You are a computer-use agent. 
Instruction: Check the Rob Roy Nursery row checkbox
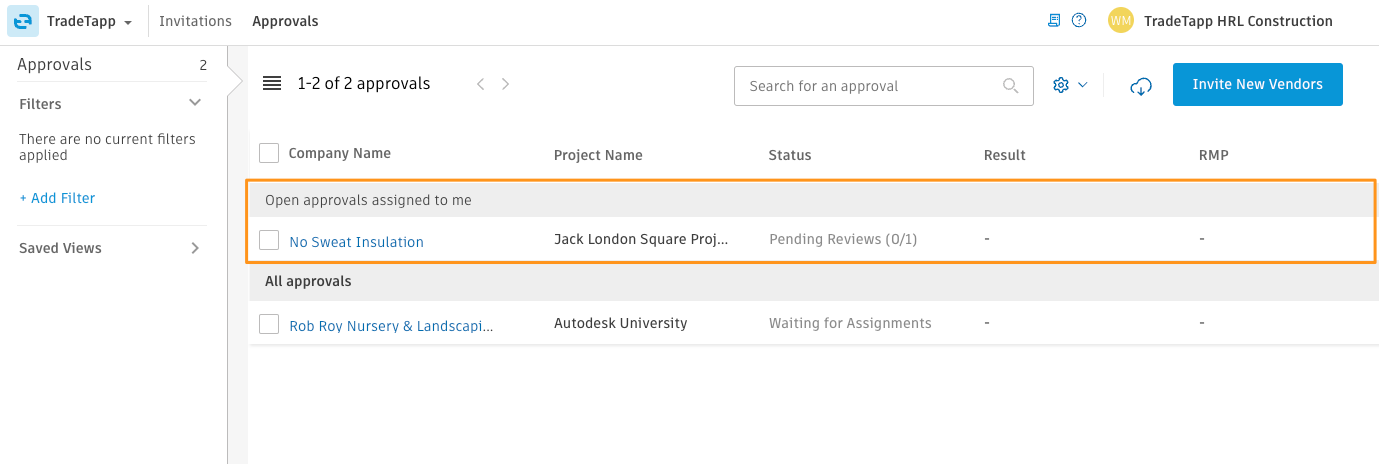tap(268, 324)
